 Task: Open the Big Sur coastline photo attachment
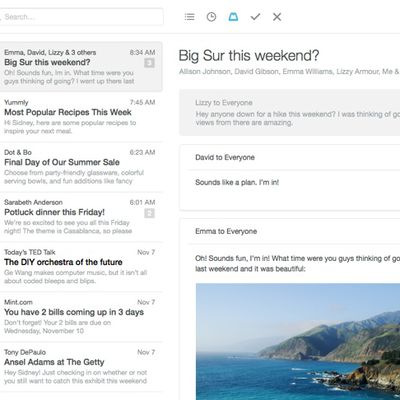pyautogui.click(x=298, y=342)
